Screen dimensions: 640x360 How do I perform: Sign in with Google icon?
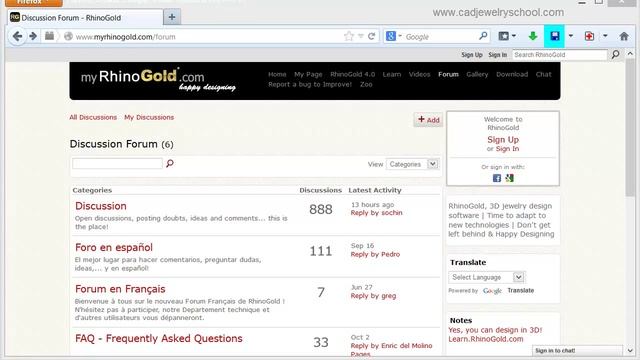tap(509, 178)
